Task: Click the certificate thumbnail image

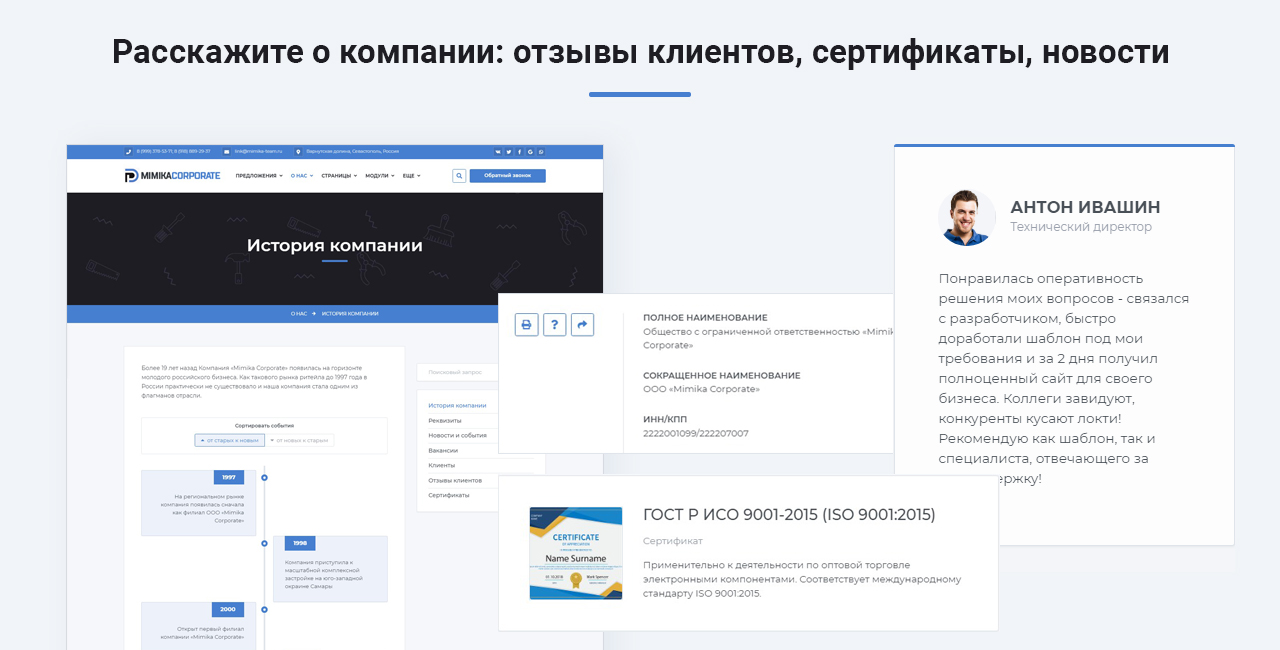Action: [x=575, y=553]
